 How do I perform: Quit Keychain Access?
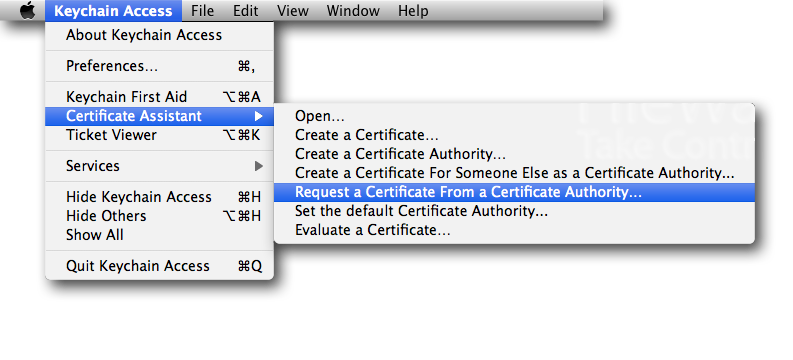[x=159, y=266]
